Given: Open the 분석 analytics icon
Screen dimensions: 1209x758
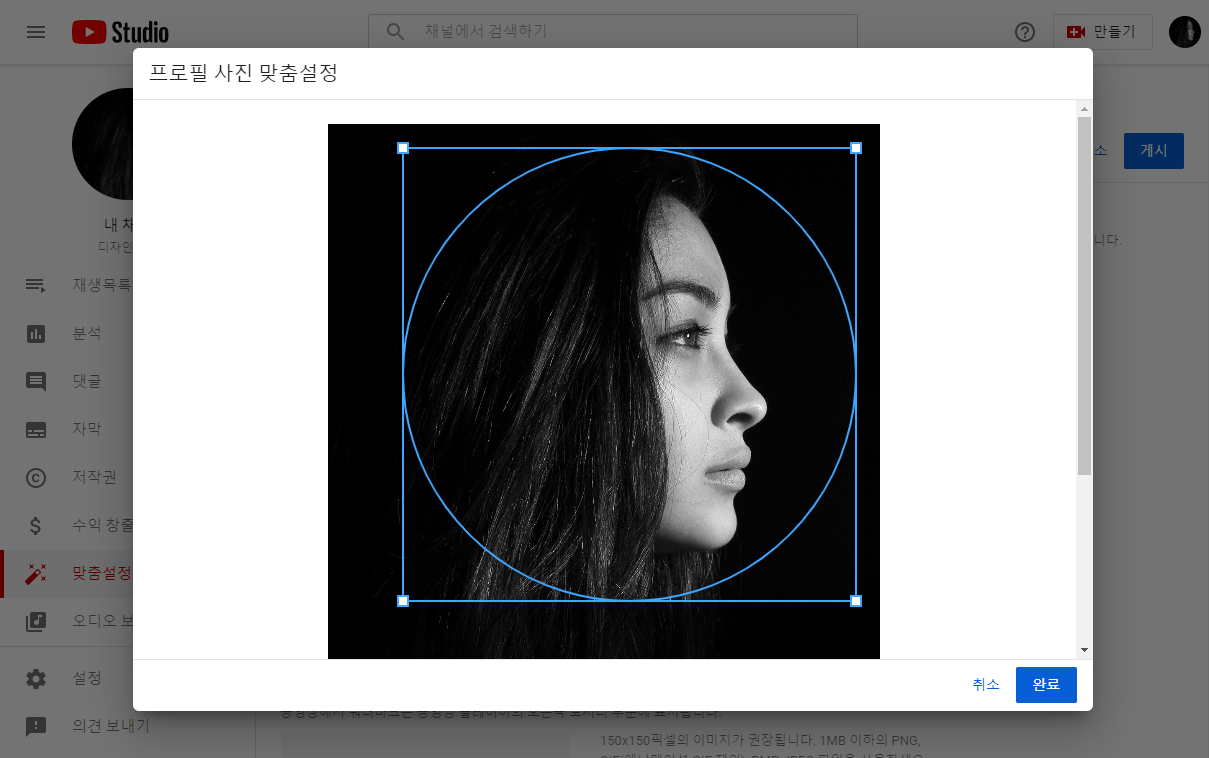Looking at the screenshot, I should point(36,333).
